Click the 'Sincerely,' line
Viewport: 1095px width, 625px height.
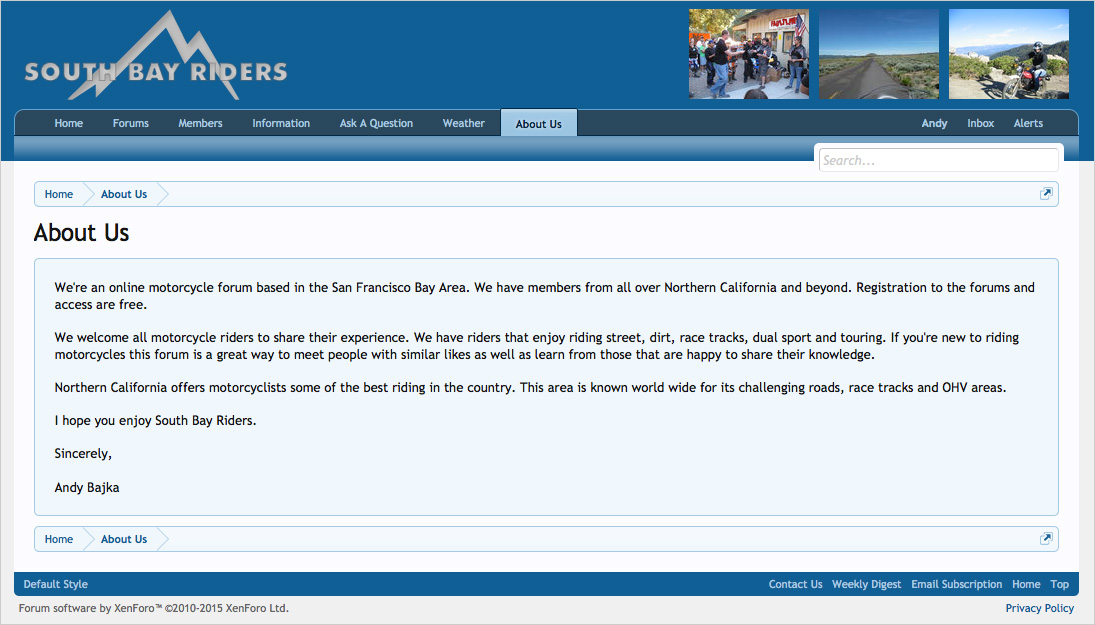pos(83,454)
